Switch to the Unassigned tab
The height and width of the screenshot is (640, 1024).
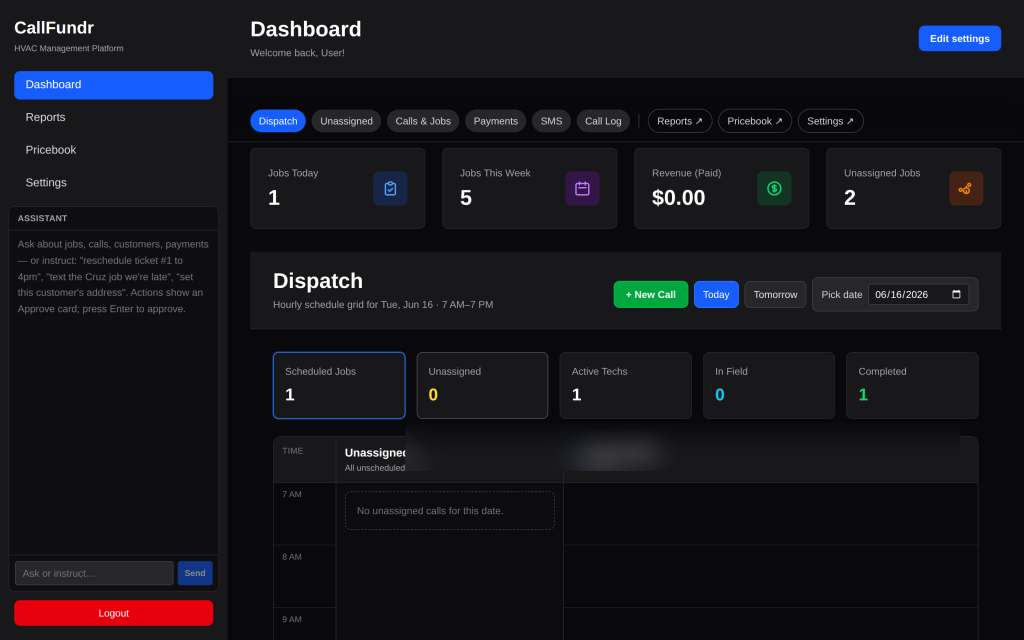pyautogui.click(x=346, y=121)
